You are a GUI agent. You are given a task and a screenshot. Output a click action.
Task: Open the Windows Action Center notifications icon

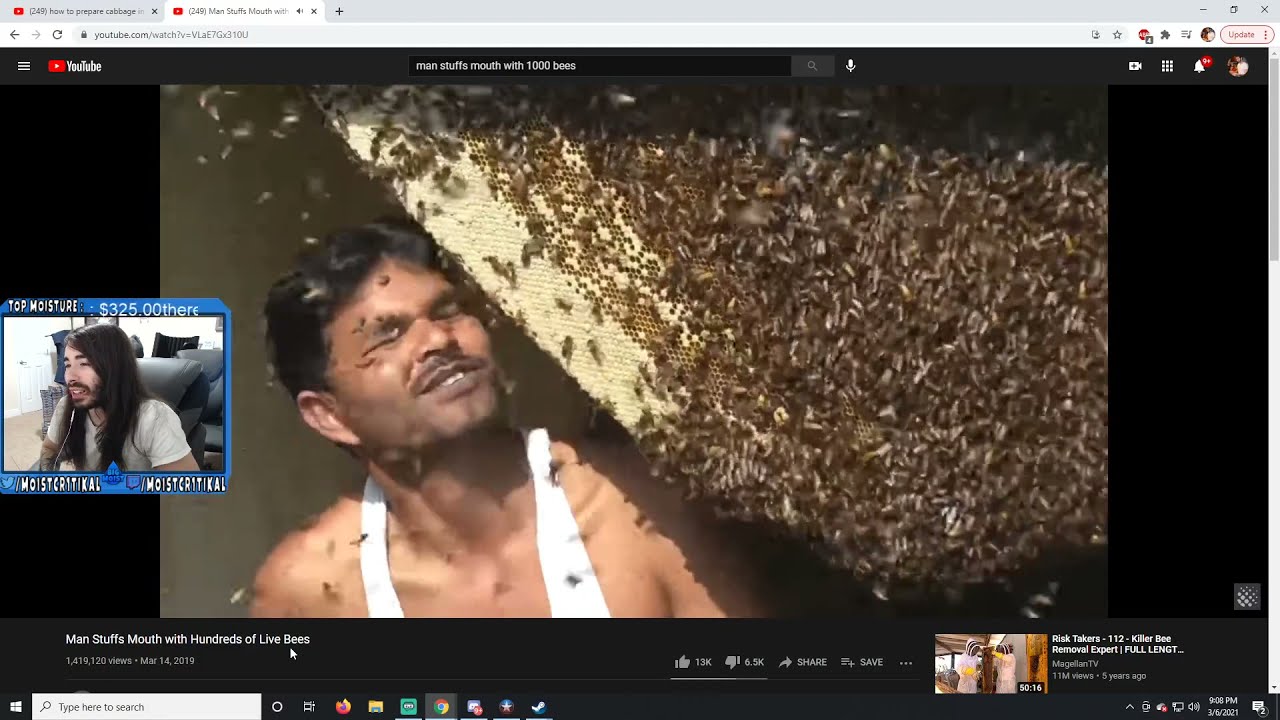tap(1260, 707)
